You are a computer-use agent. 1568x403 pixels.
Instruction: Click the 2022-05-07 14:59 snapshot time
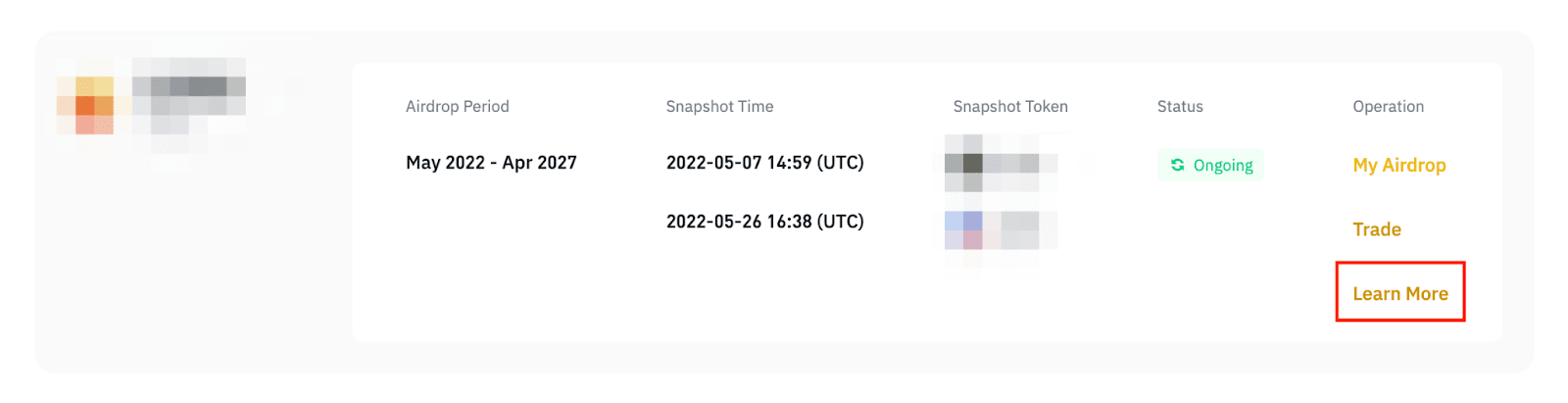(x=764, y=163)
